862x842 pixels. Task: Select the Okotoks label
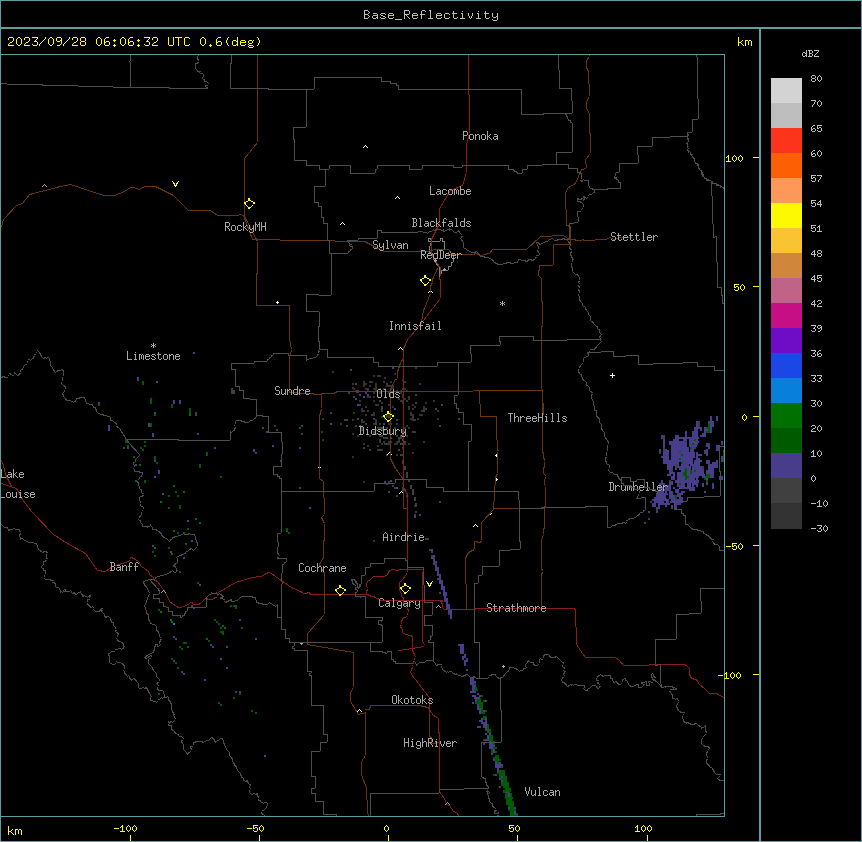412,700
